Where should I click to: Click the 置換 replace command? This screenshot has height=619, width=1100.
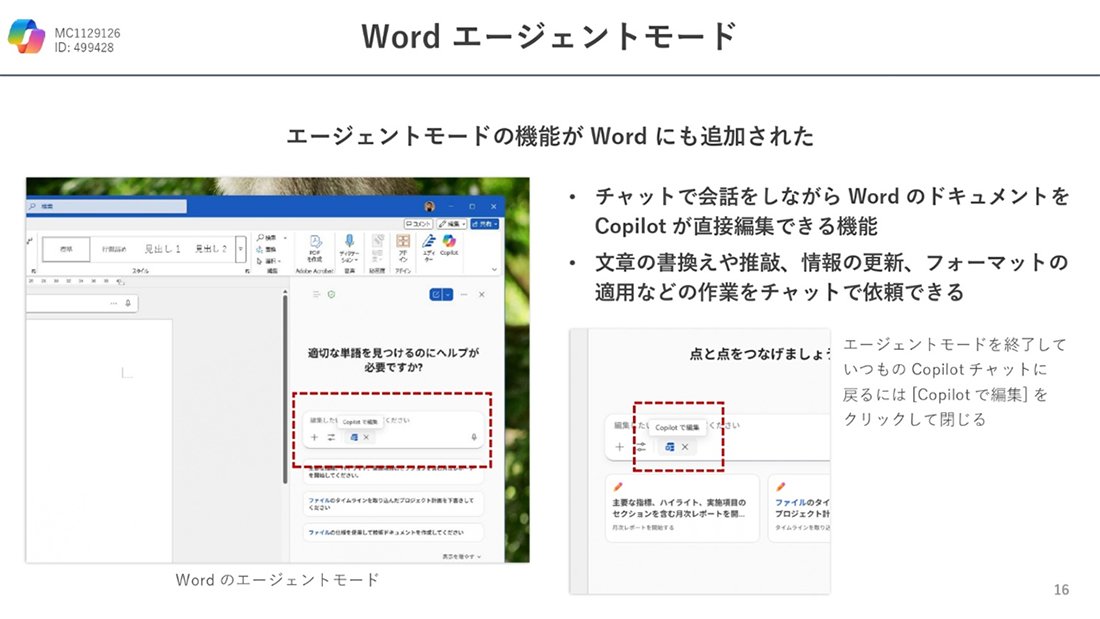click(x=267, y=249)
